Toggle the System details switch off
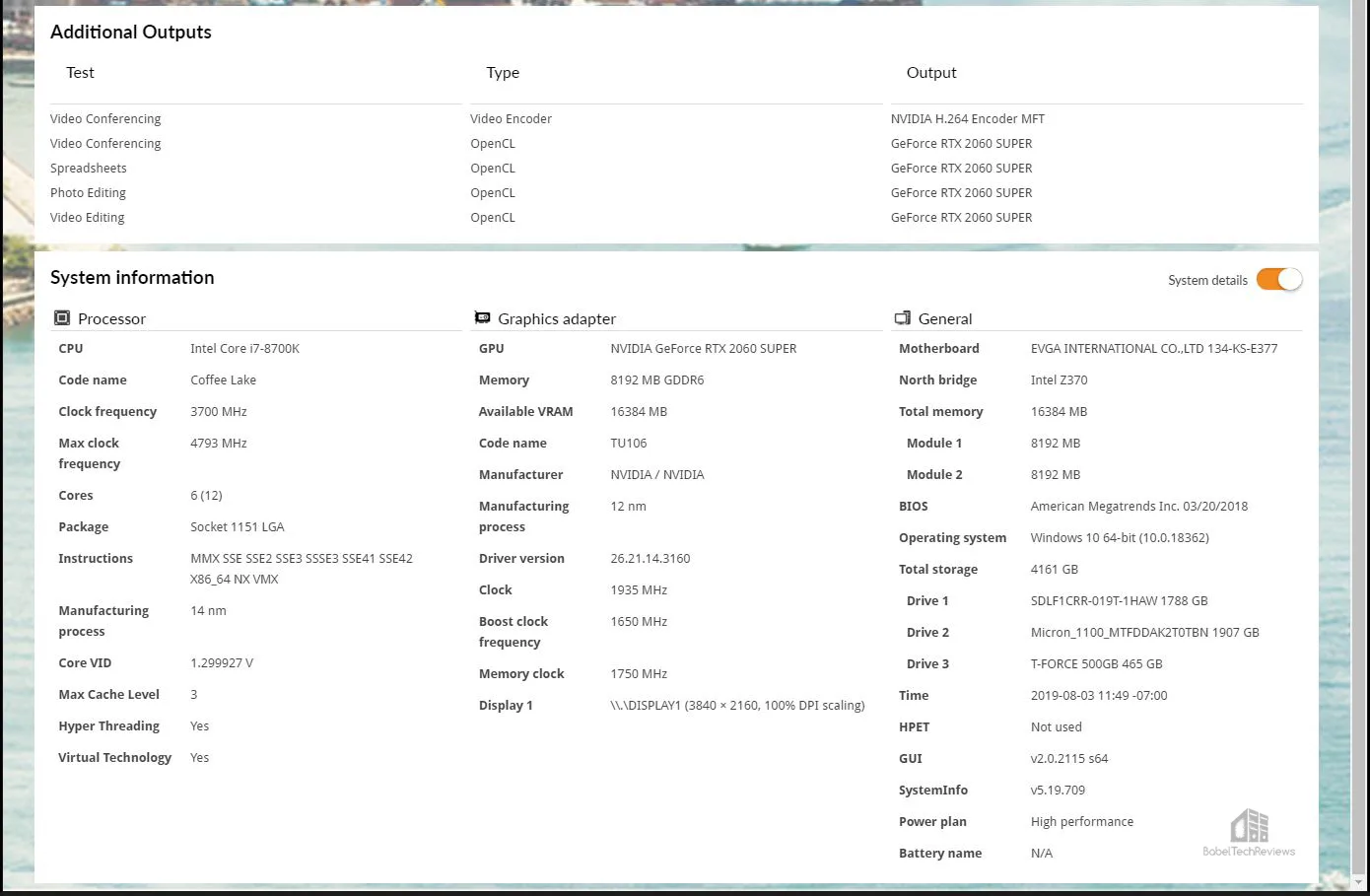 coord(1278,280)
